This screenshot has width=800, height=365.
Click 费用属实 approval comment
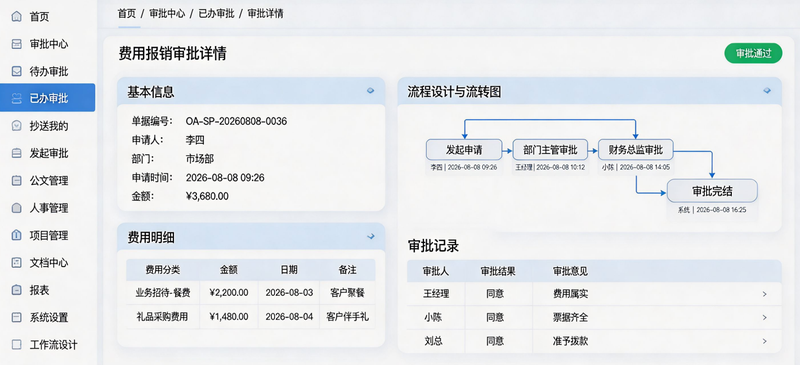(571, 294)
